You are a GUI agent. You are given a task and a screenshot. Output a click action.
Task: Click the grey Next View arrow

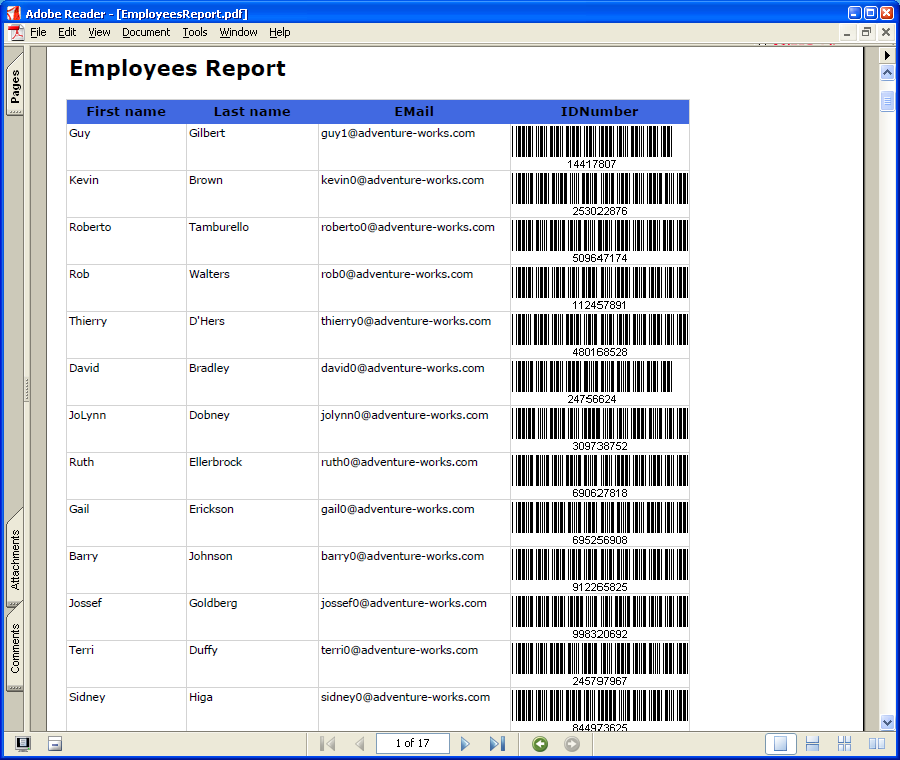pyautogui.click(x=572, y=744)
